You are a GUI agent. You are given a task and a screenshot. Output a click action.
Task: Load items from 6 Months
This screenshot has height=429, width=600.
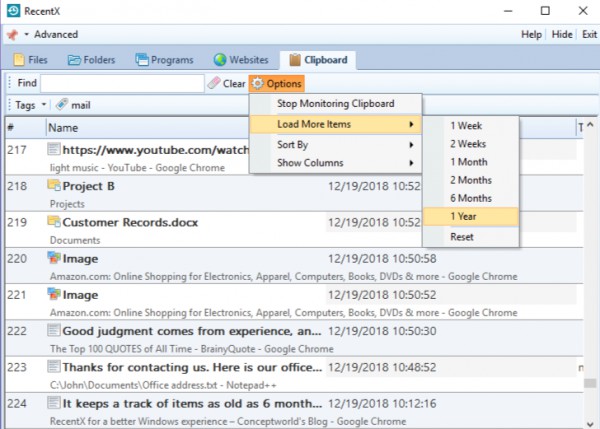click(471, 198)
